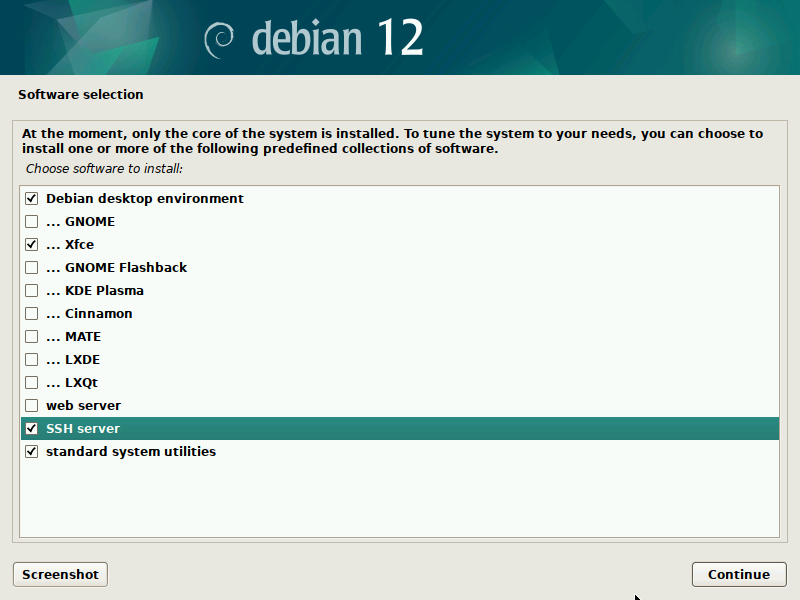This screenshot has width=800, height=600.
Task: Check the GNOME Flashback option
Action: pyautogui.click(x=31, y=267)
